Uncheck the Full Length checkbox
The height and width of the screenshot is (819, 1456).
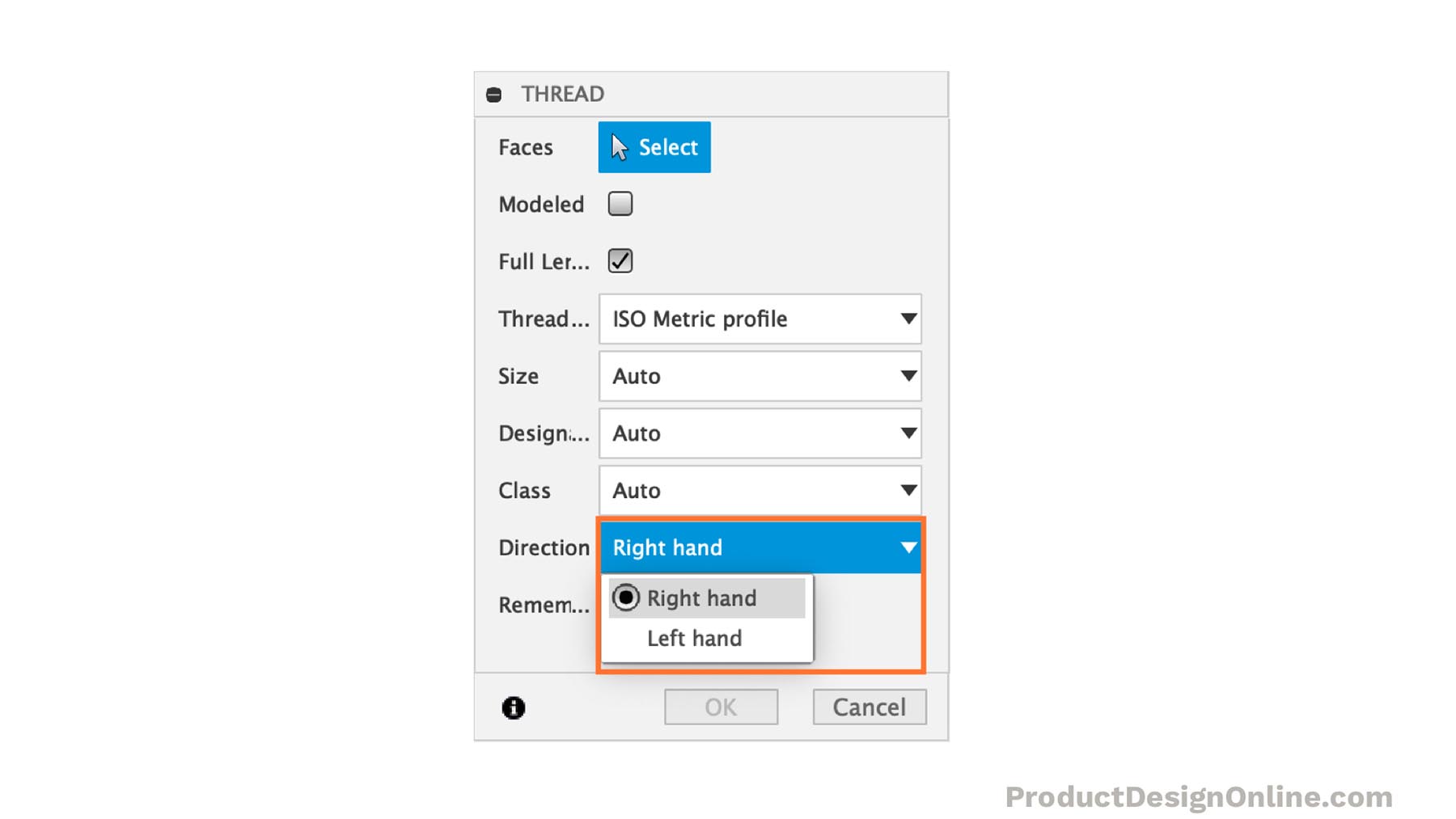click(x=620, y=261)
